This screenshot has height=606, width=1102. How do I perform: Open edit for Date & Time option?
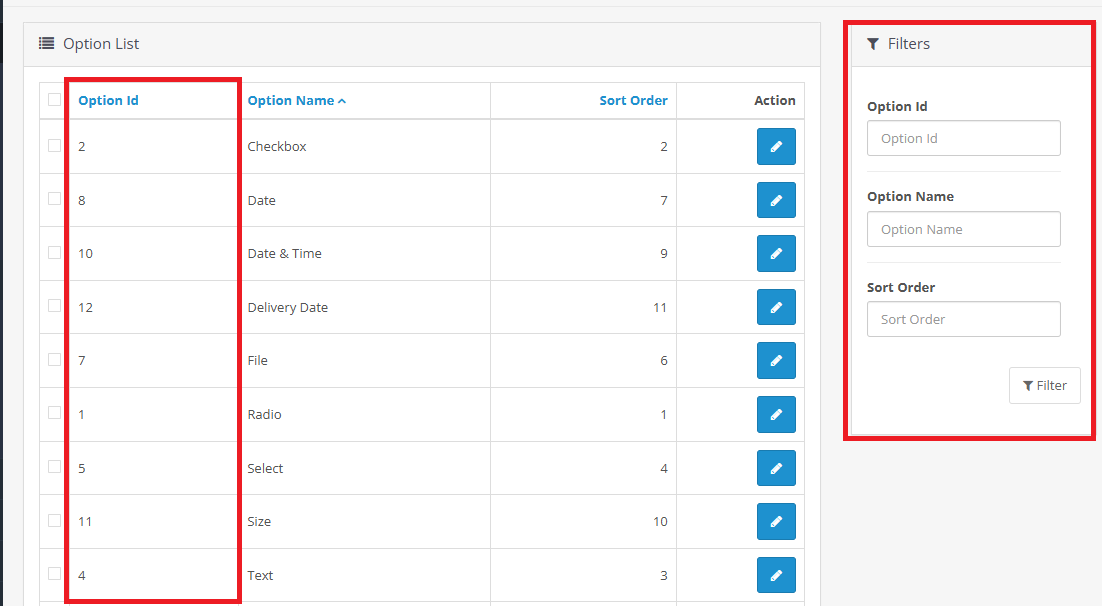[776, 254]
